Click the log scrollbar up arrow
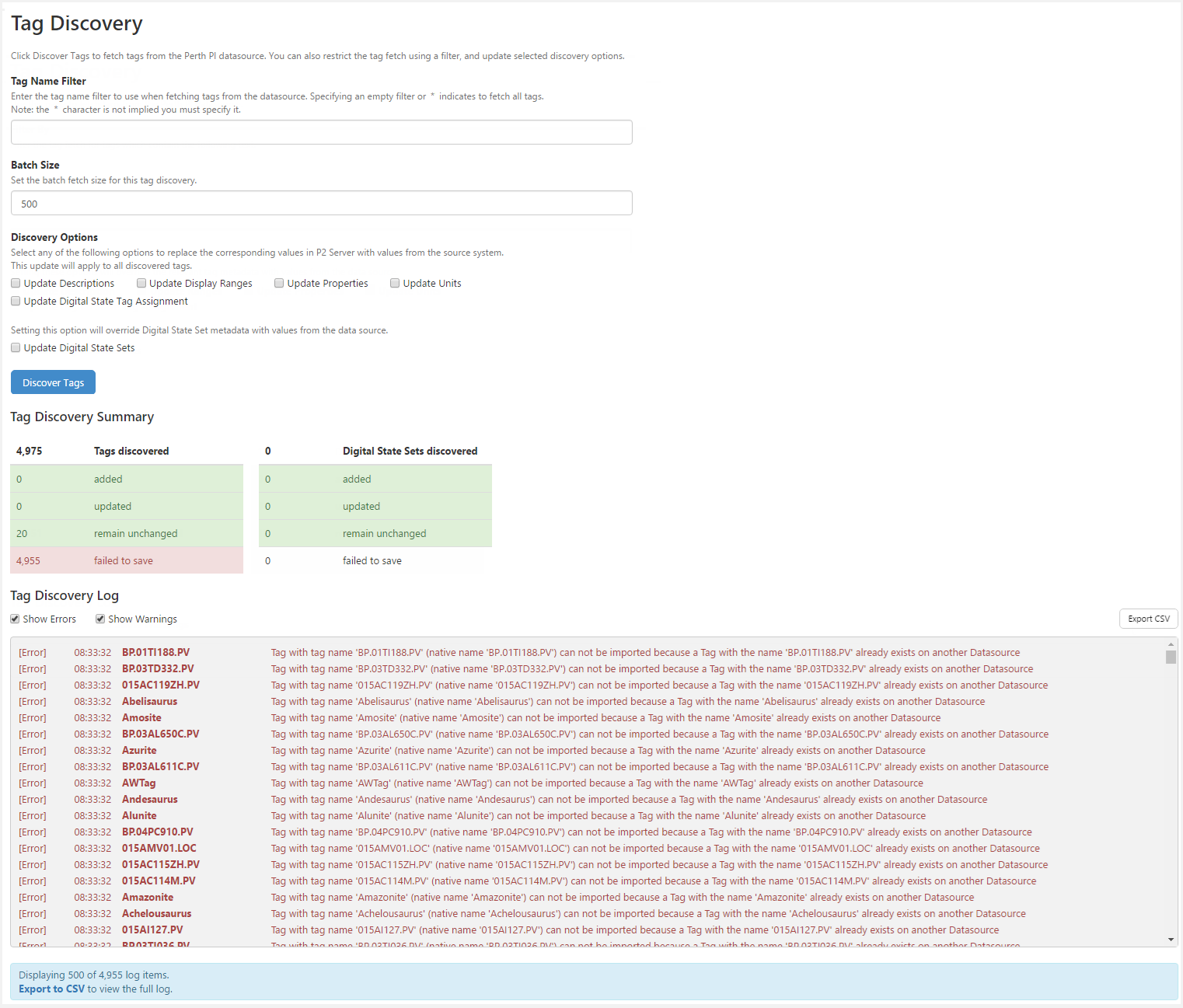 (x=1171, y=644)
